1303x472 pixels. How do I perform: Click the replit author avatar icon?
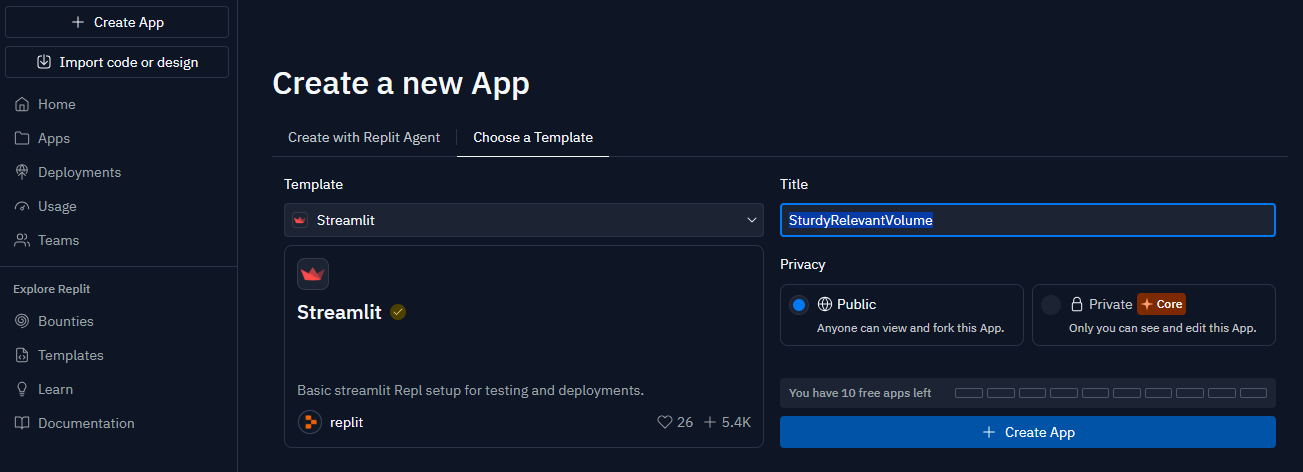click(310, 422)
